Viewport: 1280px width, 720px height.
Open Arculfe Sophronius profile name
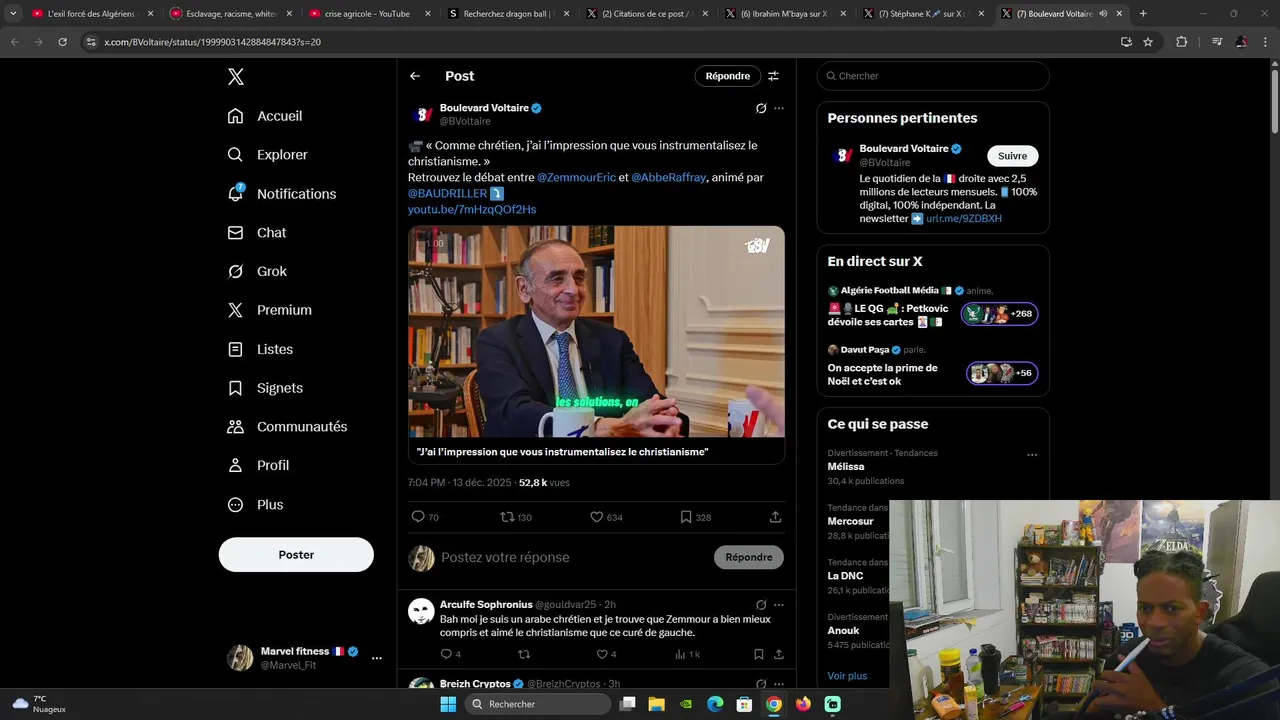point(486,605)
